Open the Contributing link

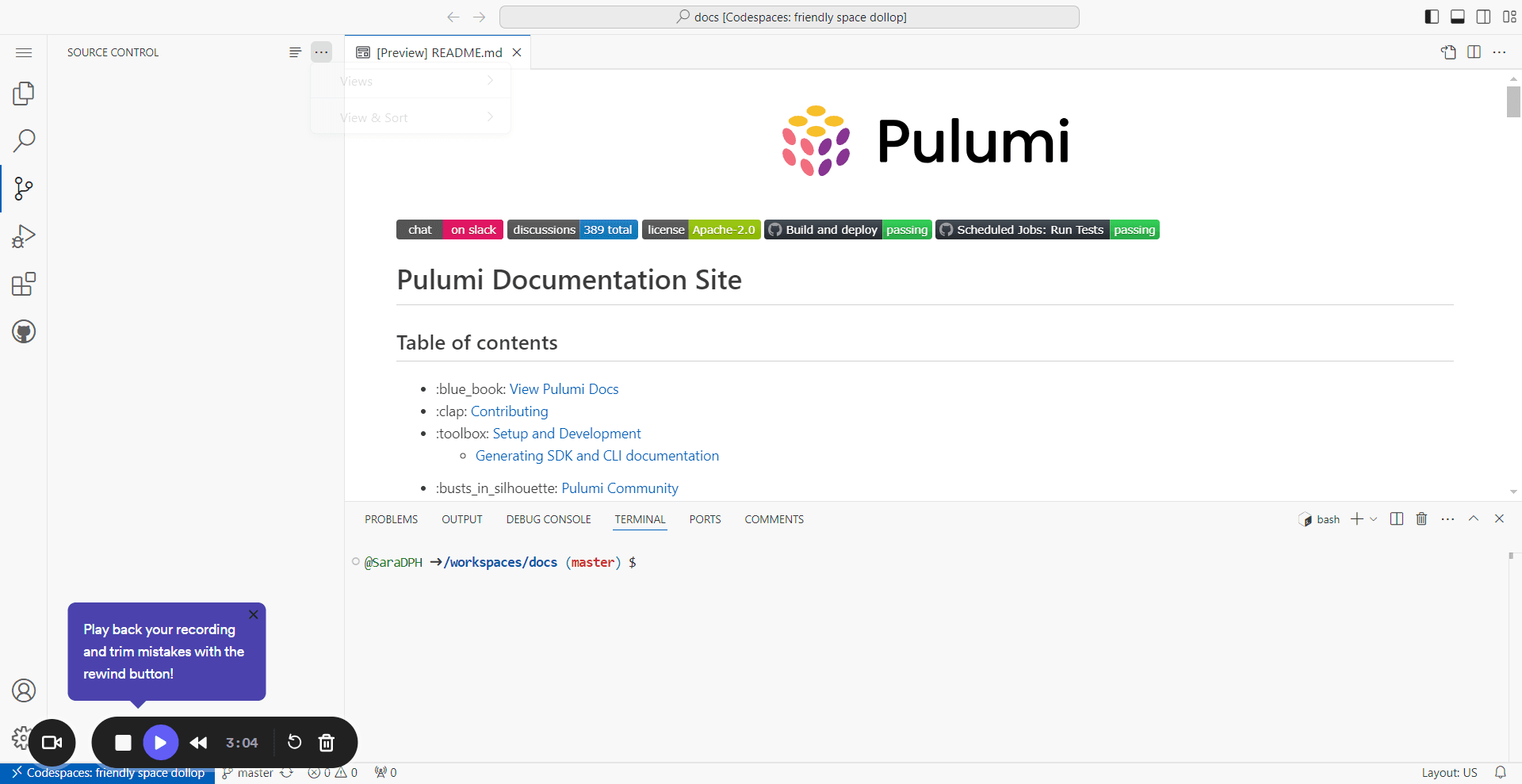coord(510,411)
